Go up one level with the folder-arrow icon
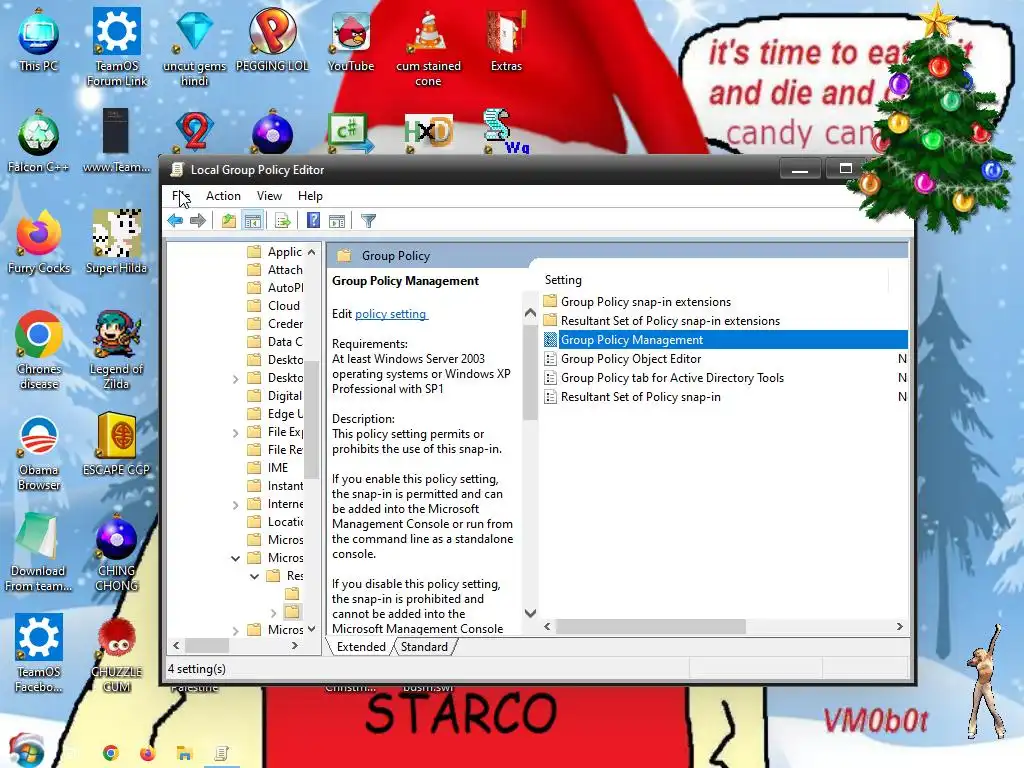Viewport: 1024px width, 768px height. [229, 221]
